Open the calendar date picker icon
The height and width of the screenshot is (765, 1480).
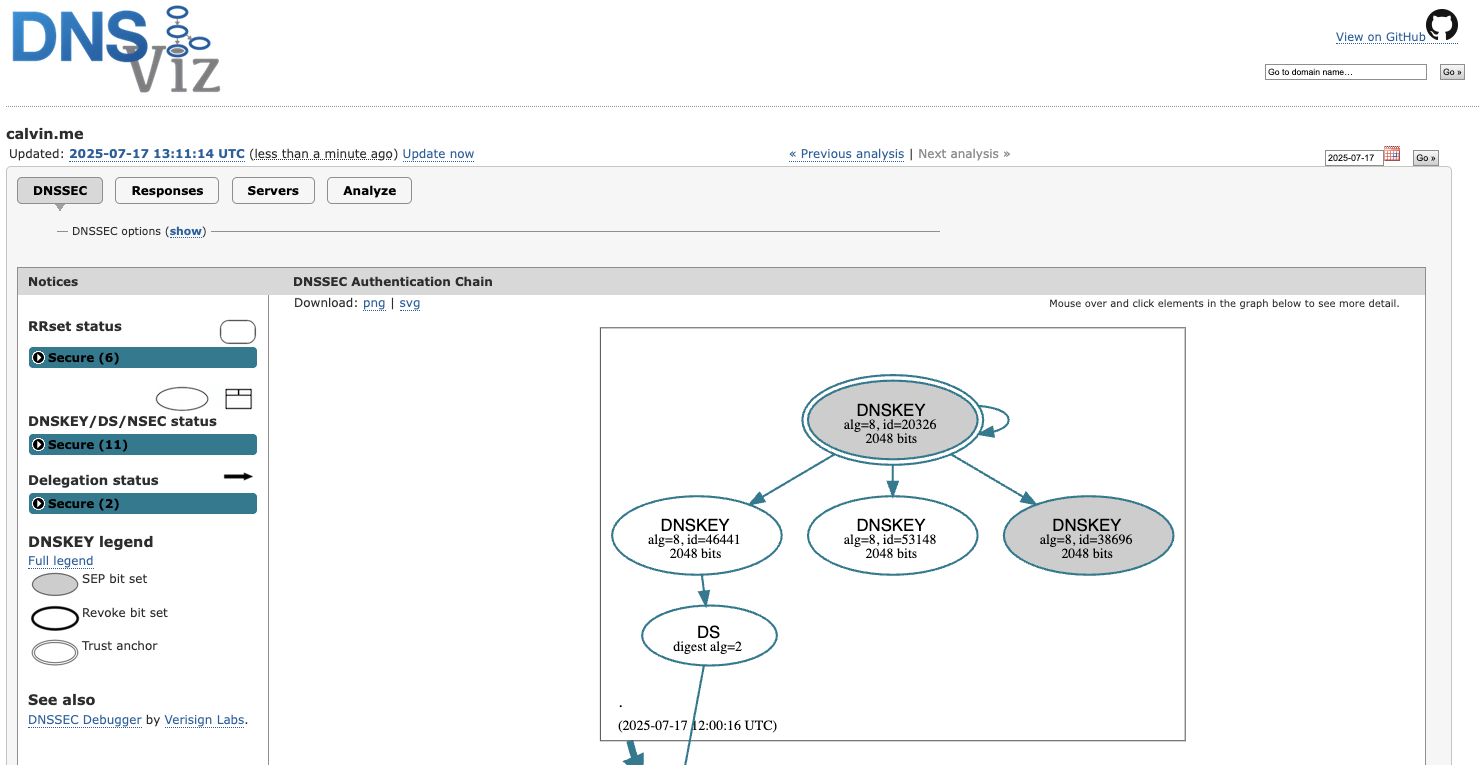pos(1392,154)
